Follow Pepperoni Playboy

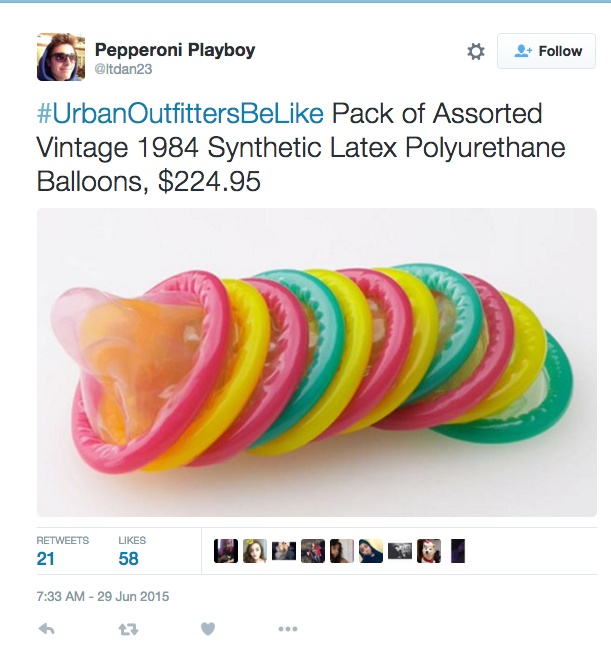pyautogui.click(x=546, y=51)
